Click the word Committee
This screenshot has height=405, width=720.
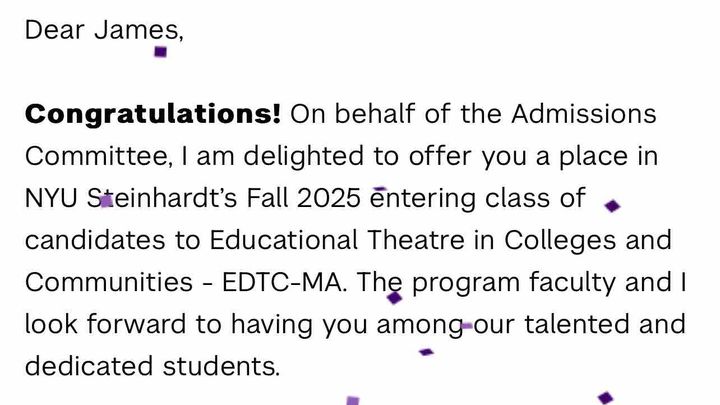click(x=97, y=156)
